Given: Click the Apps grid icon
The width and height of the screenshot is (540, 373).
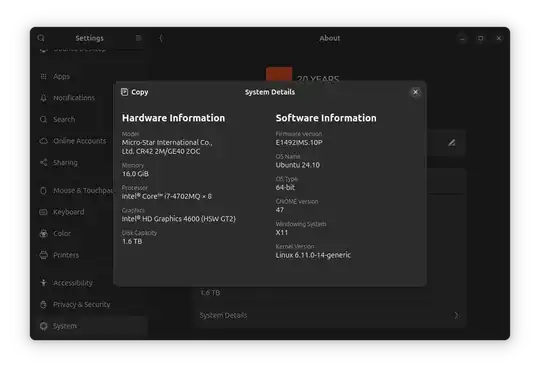Looking at the screenshot, I should point(43,76).
